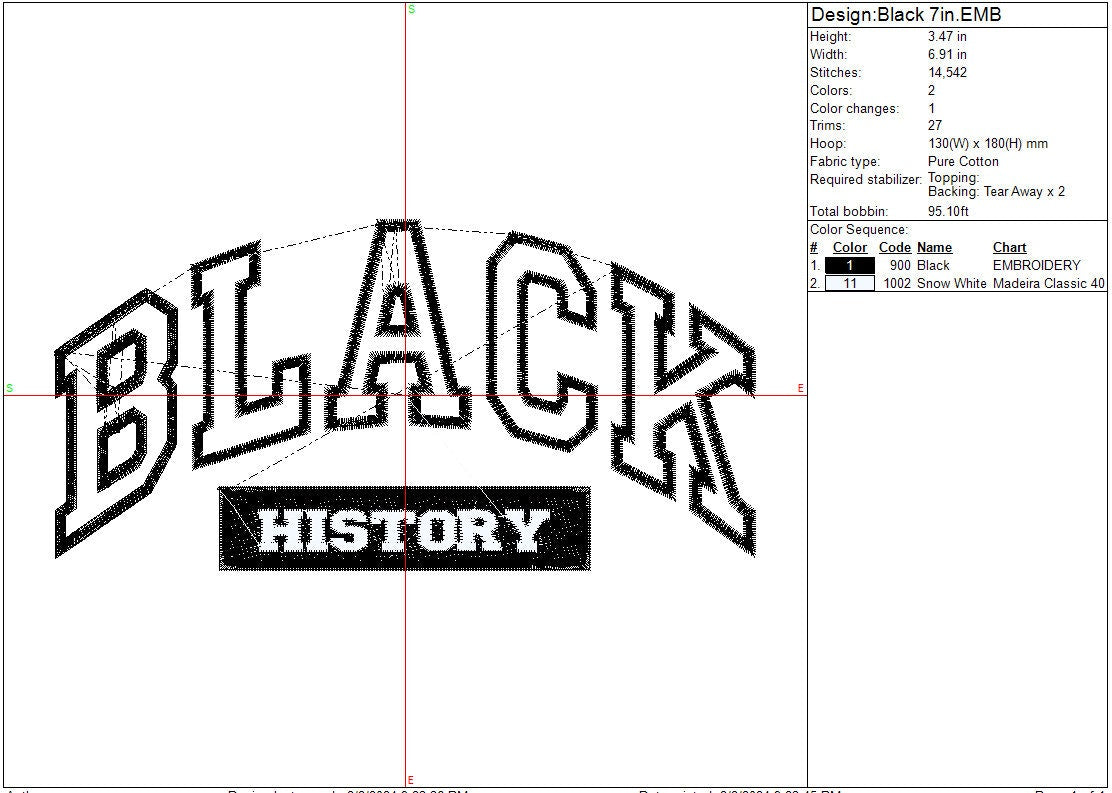The width and height of the screenshot is (1112, 793).
Task: Click the green S marker at top
Action: (x=411, y=9)
